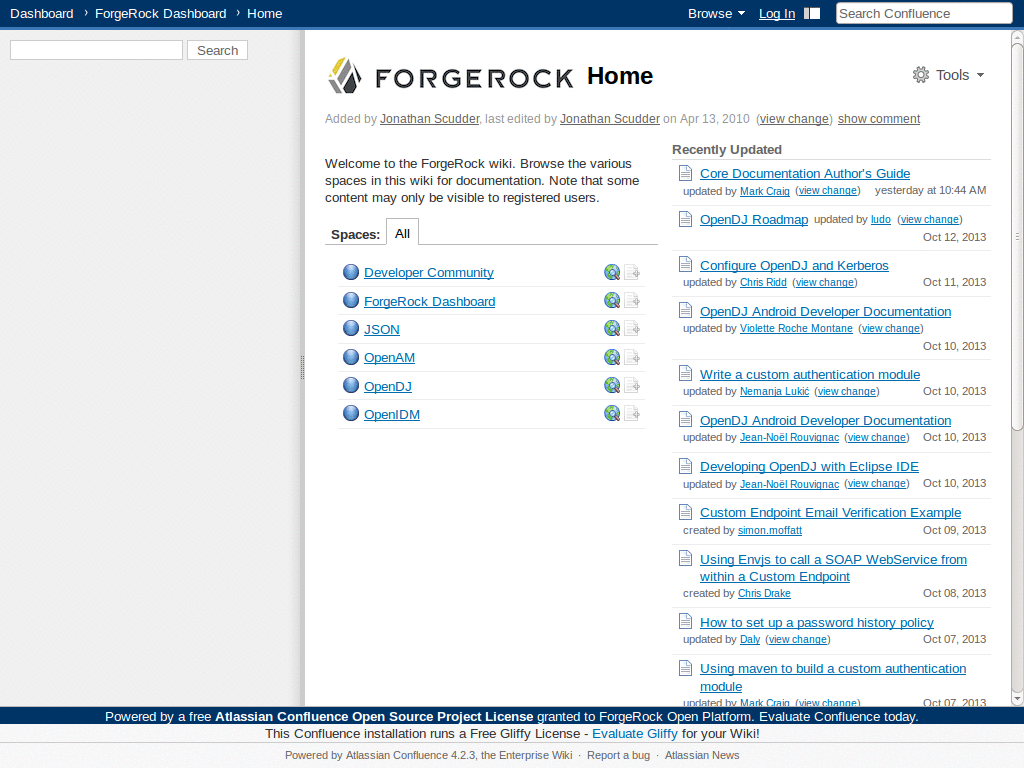Click page icon next to Configure OpenDJ and Kerberos
Viewport: 1024px width, 768px height.
pos(685,264)
